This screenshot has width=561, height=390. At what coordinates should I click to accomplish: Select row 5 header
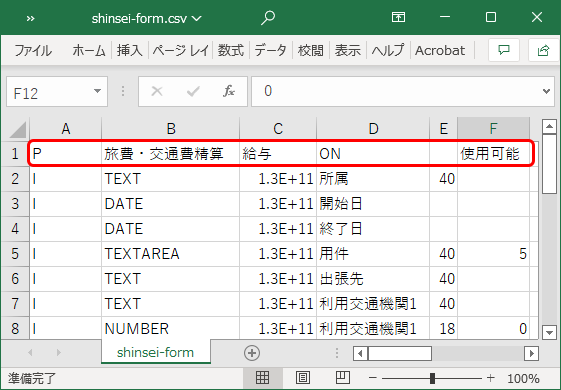pyautogui.click(x=15, y=254)
